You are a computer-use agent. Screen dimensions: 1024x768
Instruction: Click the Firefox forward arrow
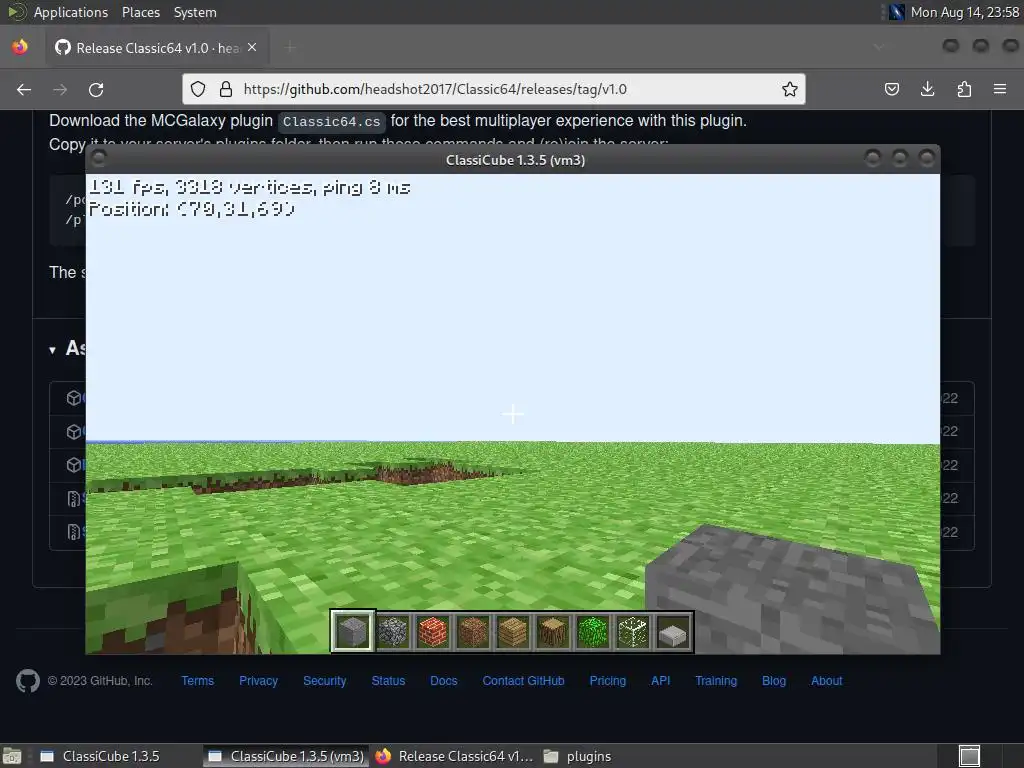[x=60, y=89]
